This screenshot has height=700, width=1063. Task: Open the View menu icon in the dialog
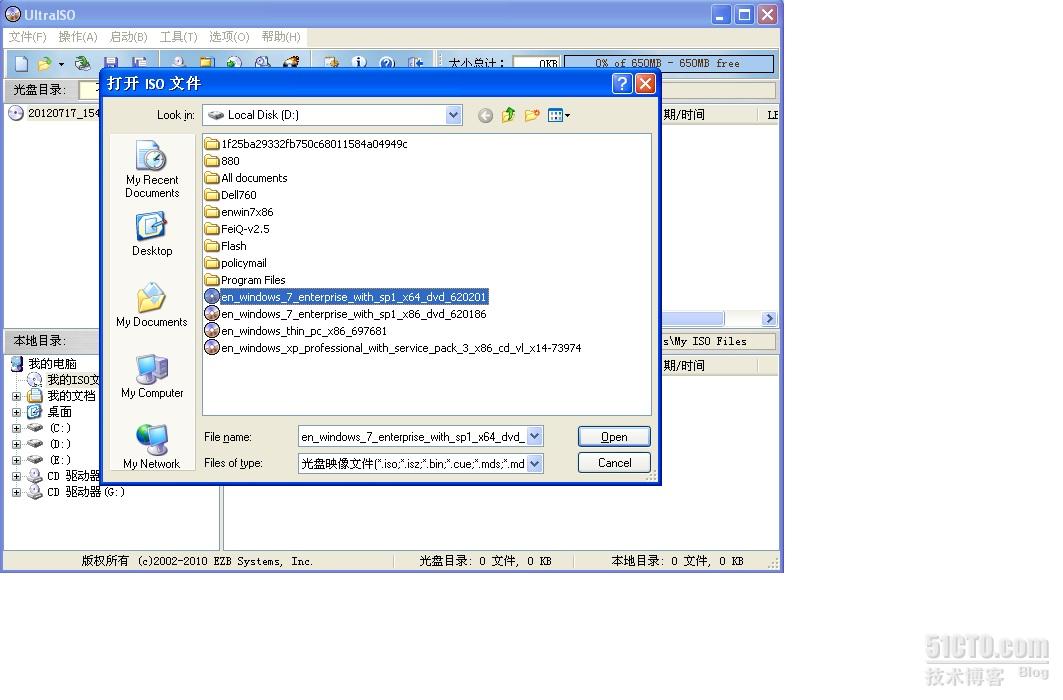(559, 115)
